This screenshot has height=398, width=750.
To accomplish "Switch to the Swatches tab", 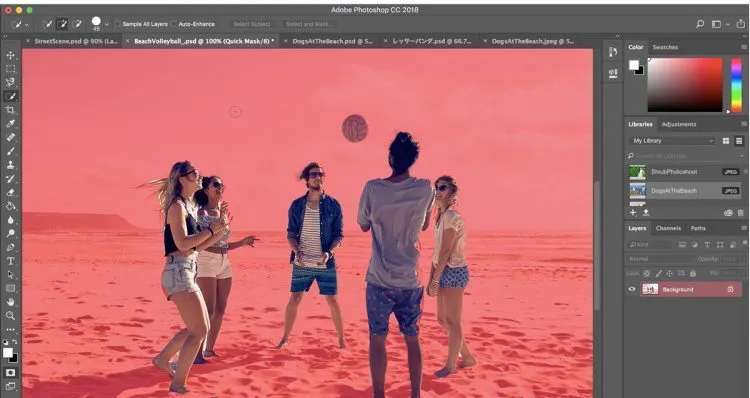I will (665, 47).
